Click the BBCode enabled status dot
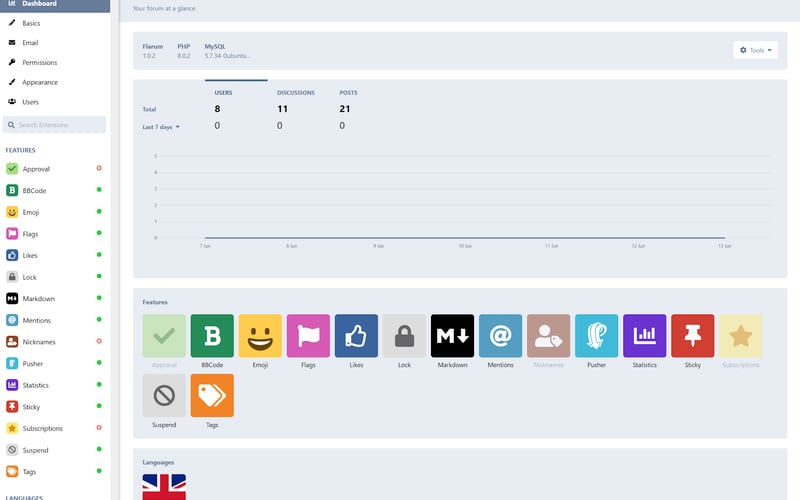 [99, 189]
